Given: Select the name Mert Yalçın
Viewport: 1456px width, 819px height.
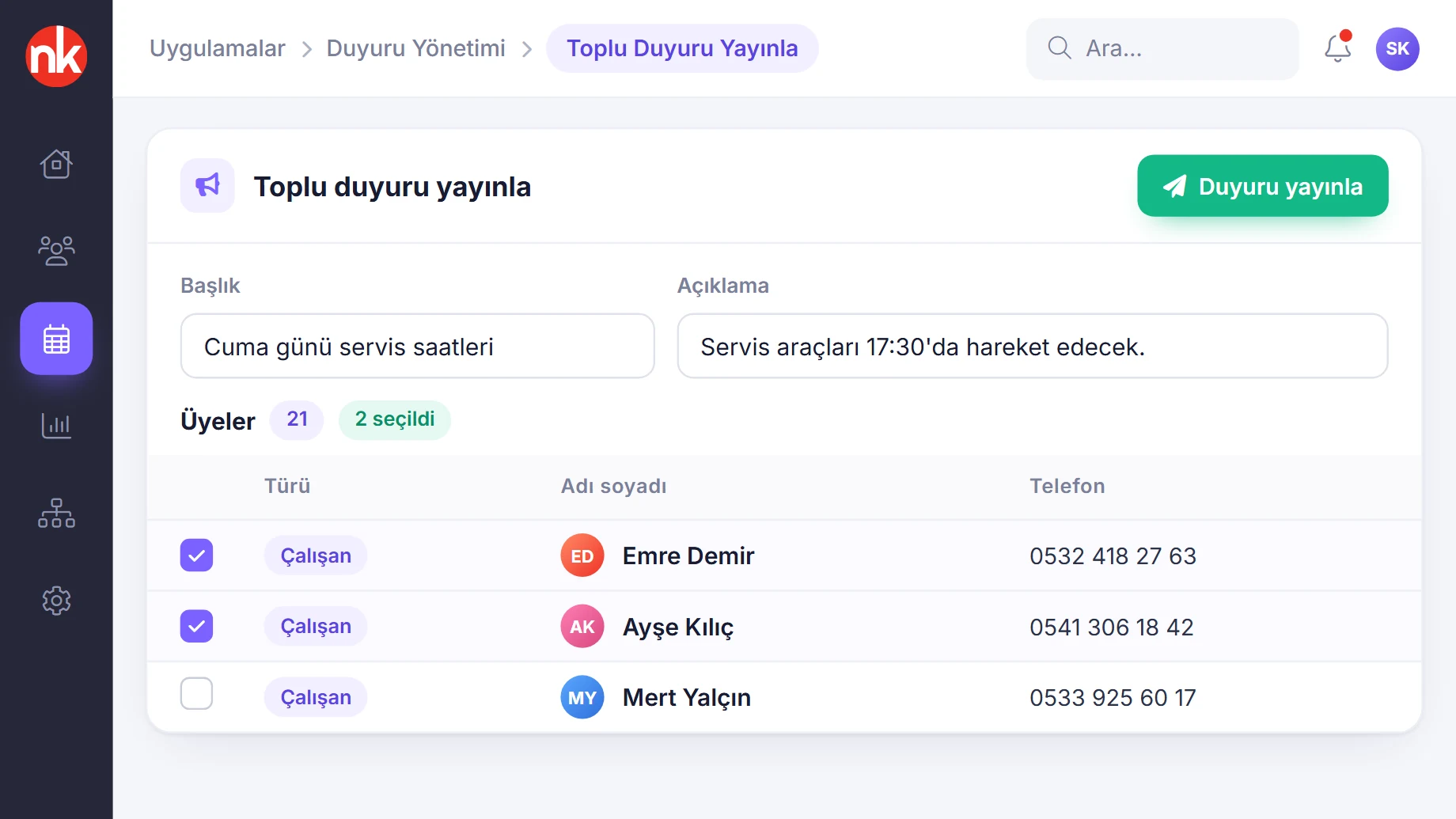Looking at the screenshot, I should [x=687, y=698].
